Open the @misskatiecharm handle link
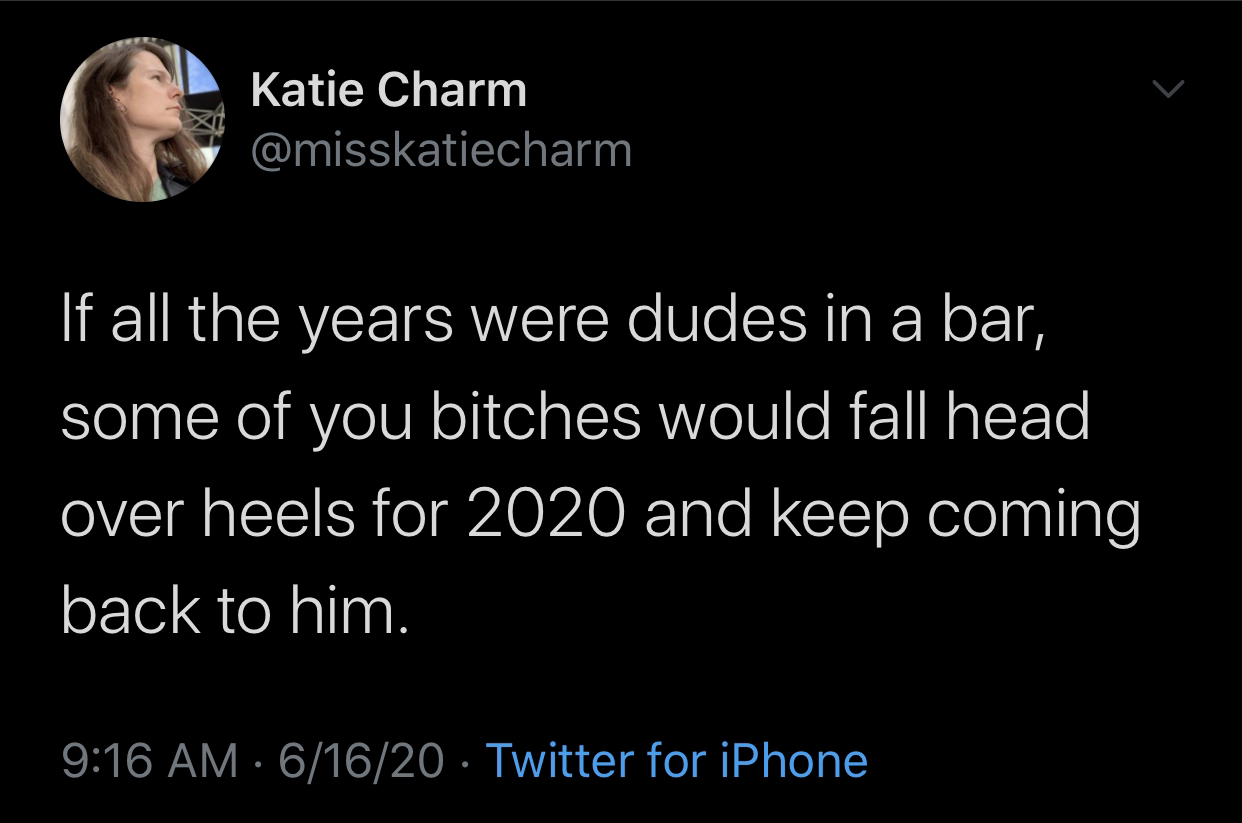Image resolution: width=1242 pixels, height=823 pixels. [x=441, y=150]
